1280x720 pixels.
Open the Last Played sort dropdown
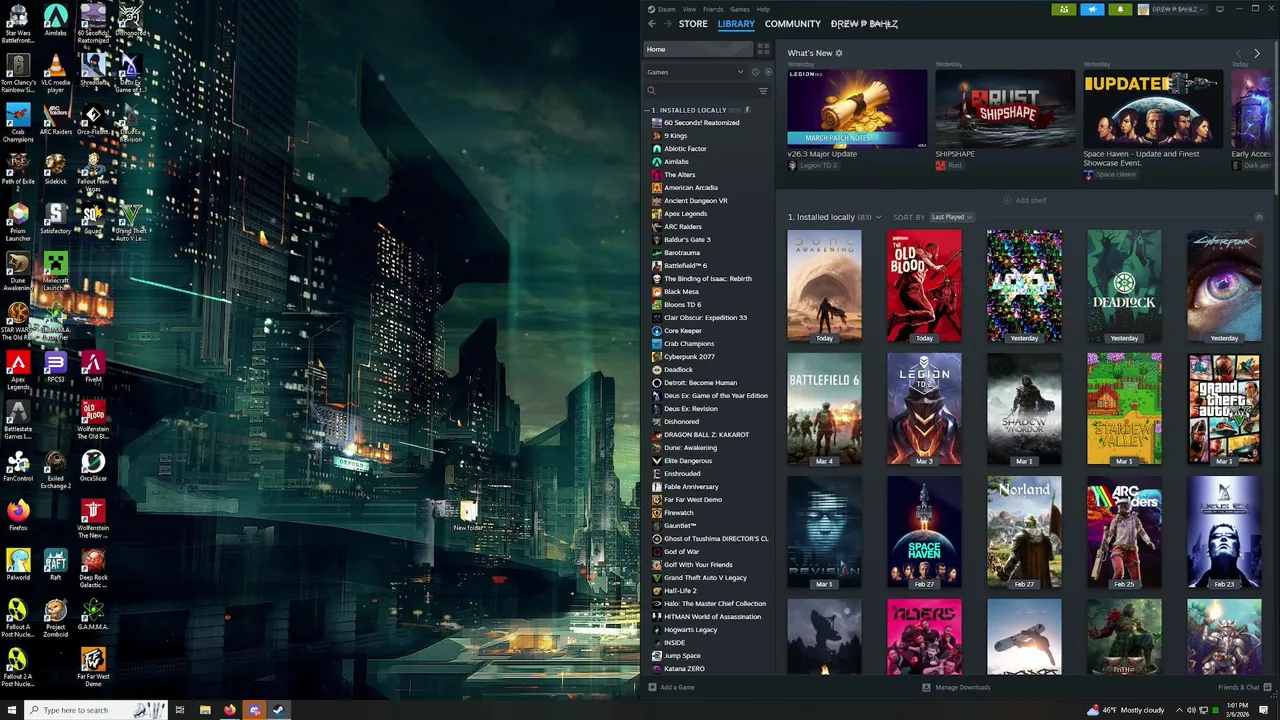951,217
